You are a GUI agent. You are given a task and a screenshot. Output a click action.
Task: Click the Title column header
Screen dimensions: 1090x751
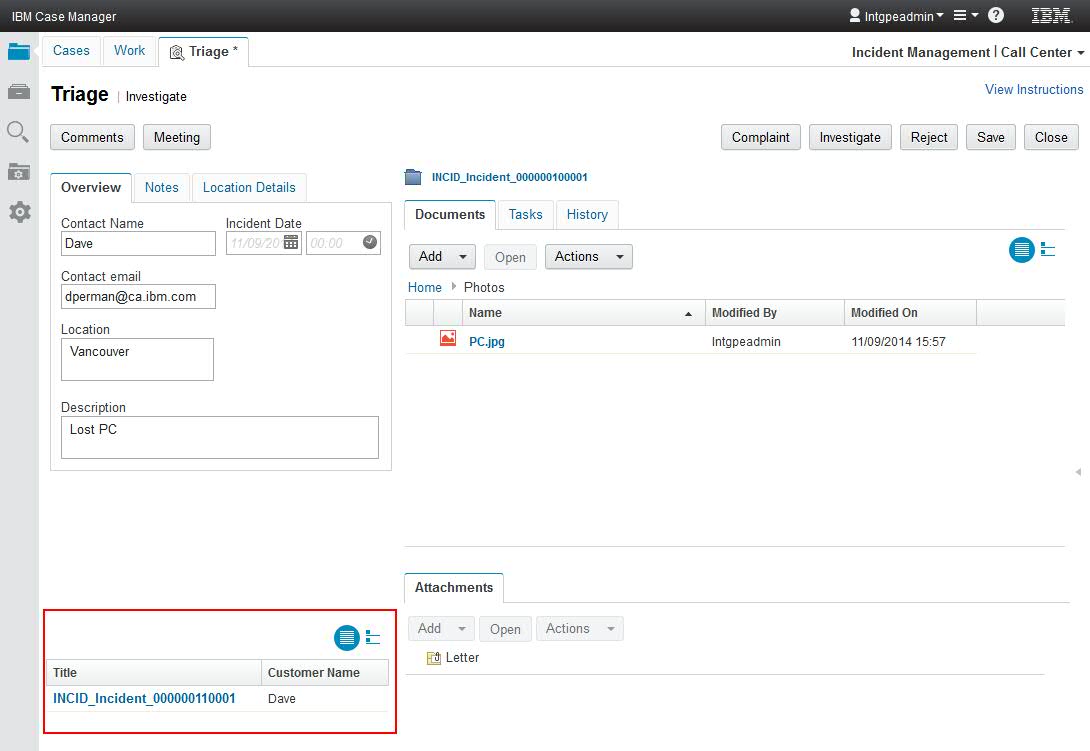[x=154, y=672]
